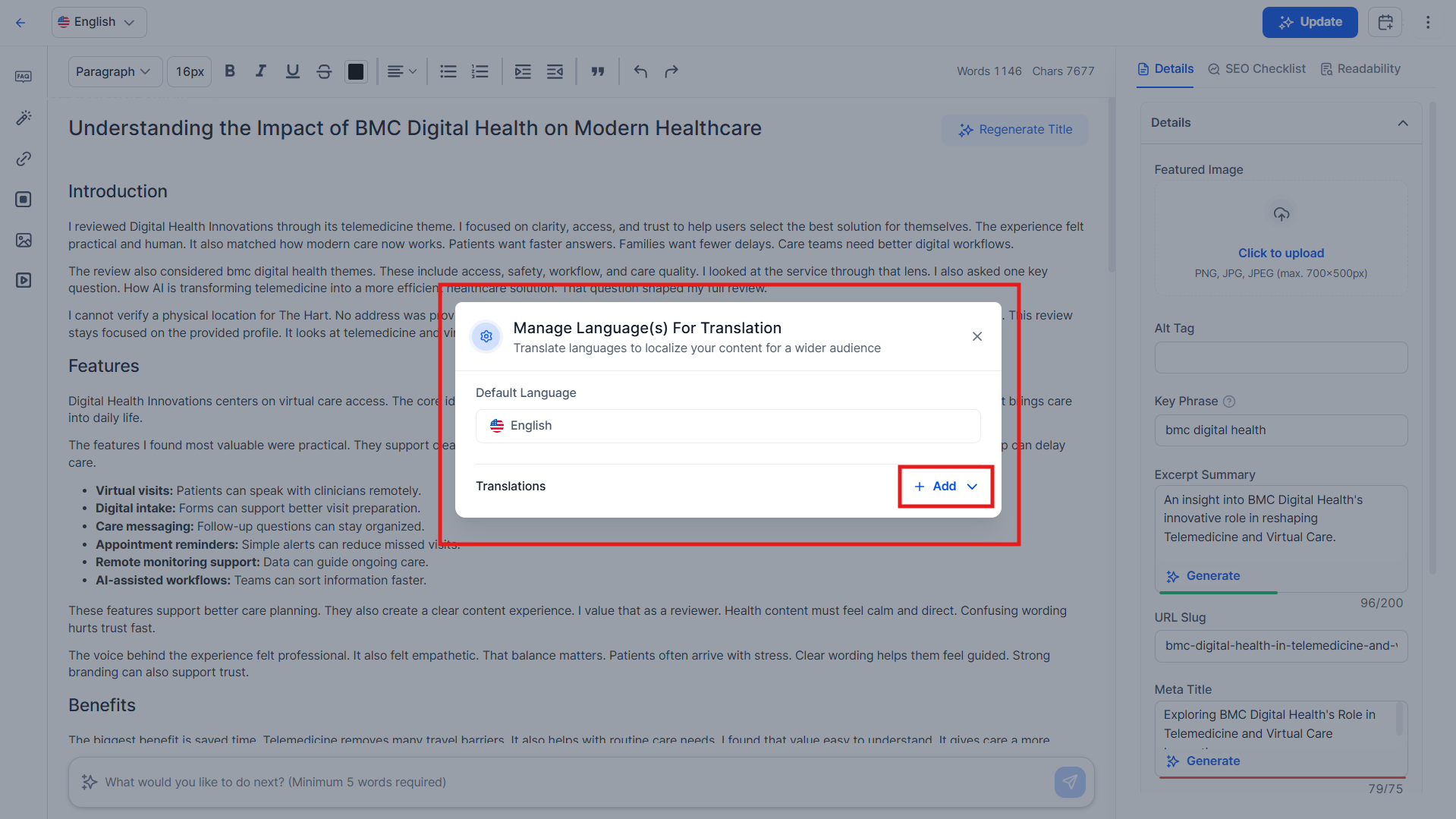Open the link tool in sidebar
This screenshot has width=1456, height=819.
(x=24, y=159)
